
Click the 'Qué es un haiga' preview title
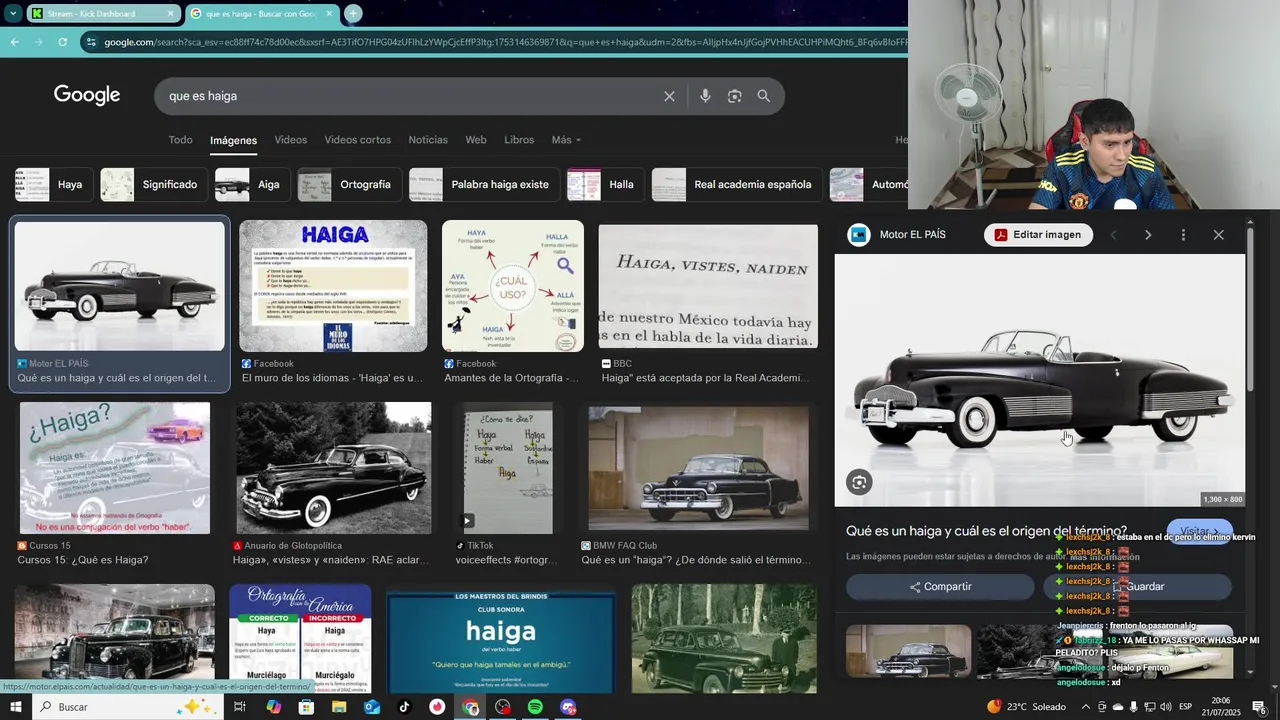[x=986, y=531]
